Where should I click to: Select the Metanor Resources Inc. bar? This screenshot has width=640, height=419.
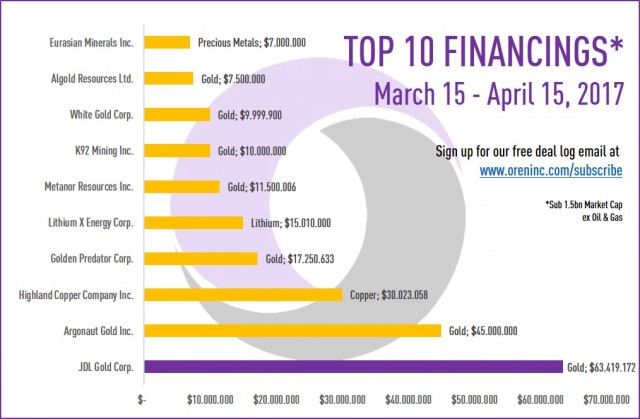[x=182, y=187]
